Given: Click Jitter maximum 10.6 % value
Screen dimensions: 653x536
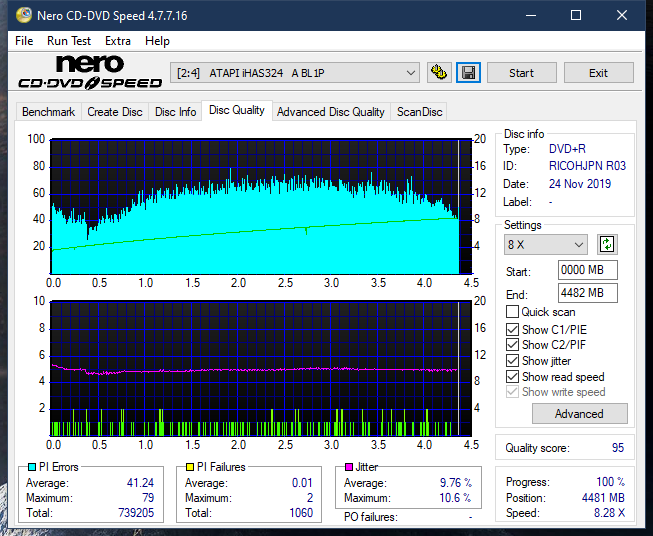Looking at the screenshot, I should click(455, 498).
